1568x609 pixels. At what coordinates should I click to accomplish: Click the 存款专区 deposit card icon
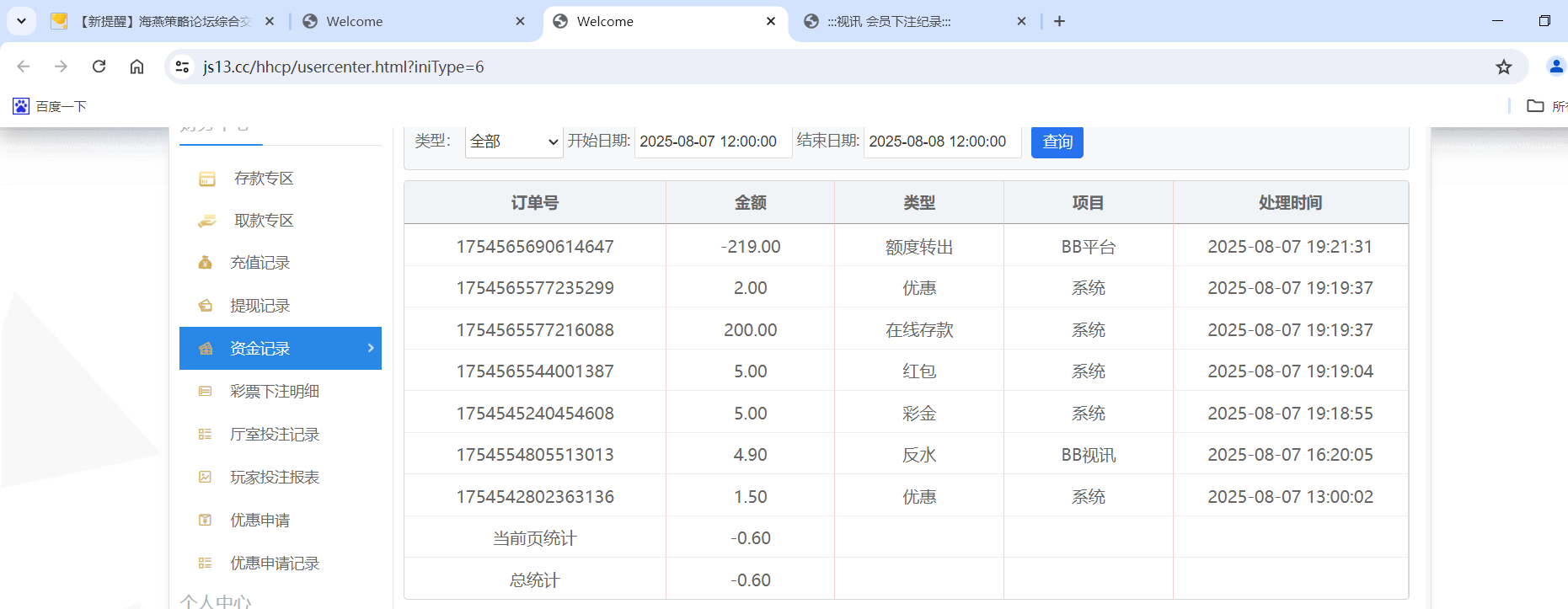point(206,179)
